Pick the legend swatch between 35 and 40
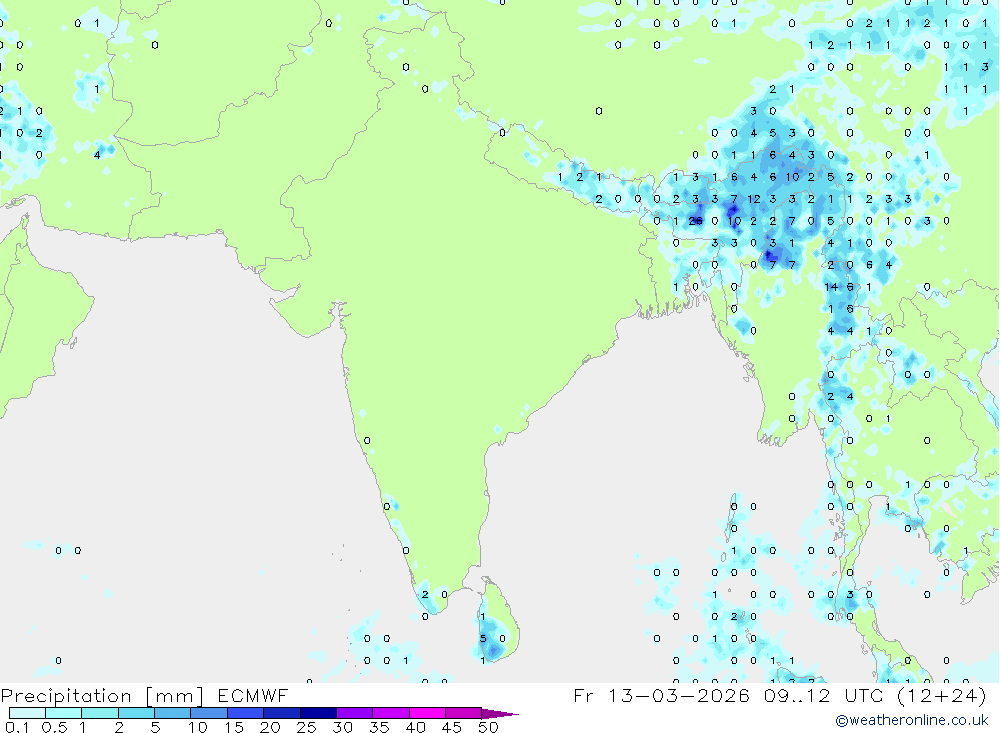This screenshot has height=733, width=1000. tap(391, 713)
